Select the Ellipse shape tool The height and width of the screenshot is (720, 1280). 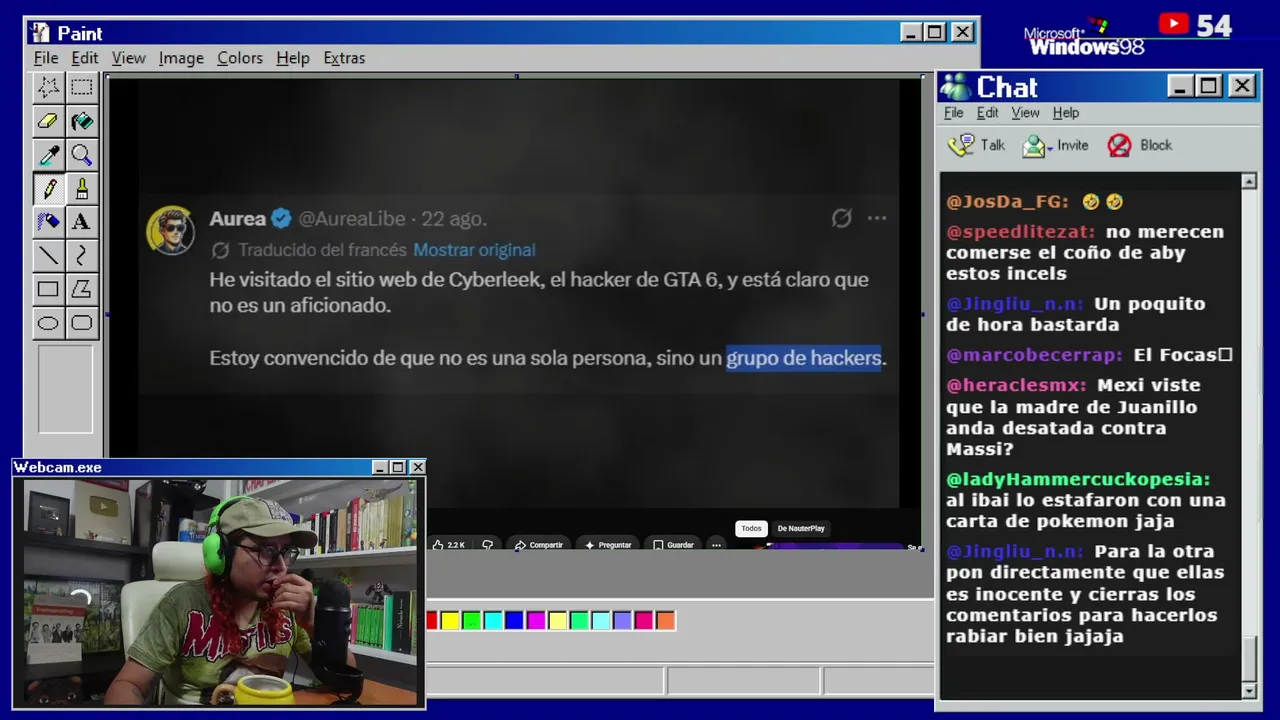point(48,323)
